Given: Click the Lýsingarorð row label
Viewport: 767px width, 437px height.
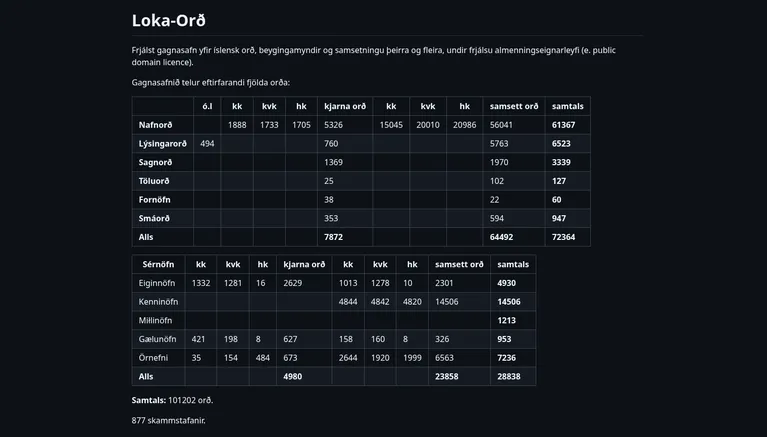Looking at the screenshot, I should point(162,144).
